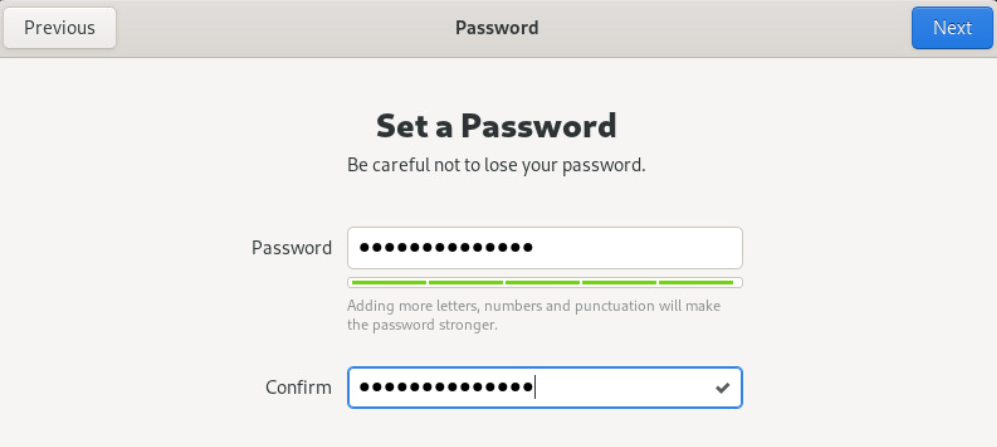Click "Be careful not to lose your password" text

(496, 165)
